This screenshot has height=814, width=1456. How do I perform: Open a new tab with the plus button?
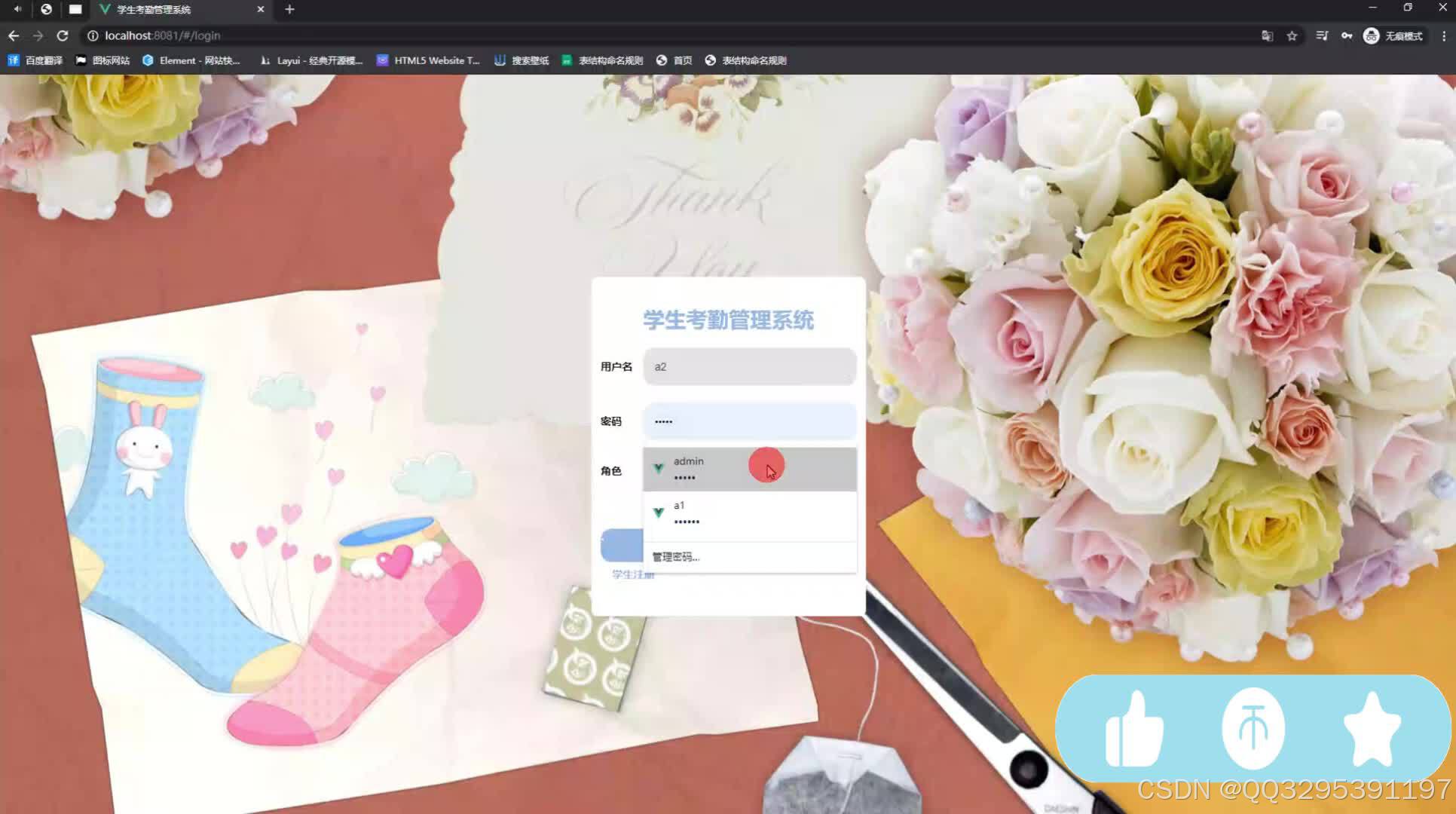click(x=289, y=10)
